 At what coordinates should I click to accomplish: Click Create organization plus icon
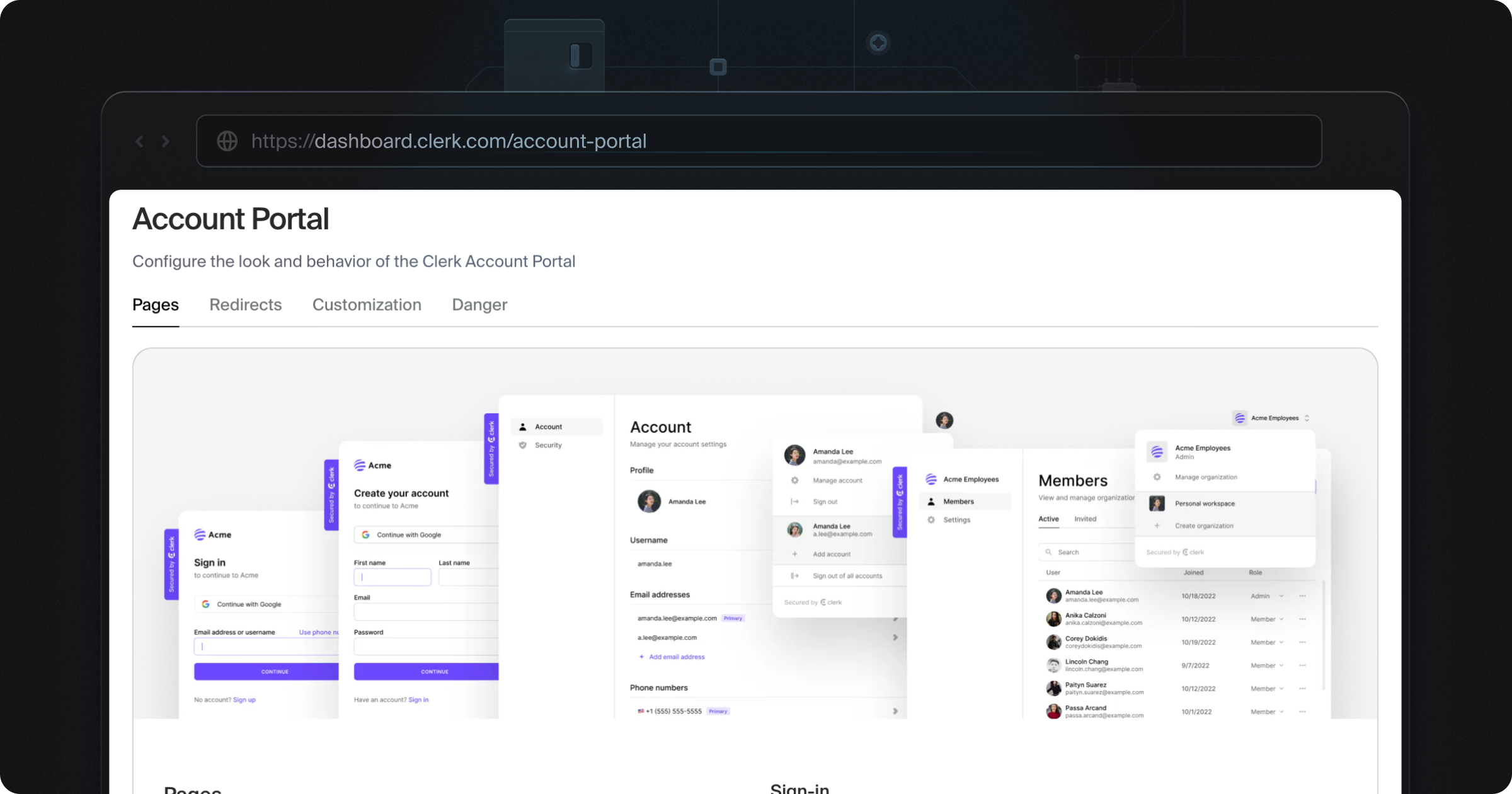click(x=1157, y=526)
